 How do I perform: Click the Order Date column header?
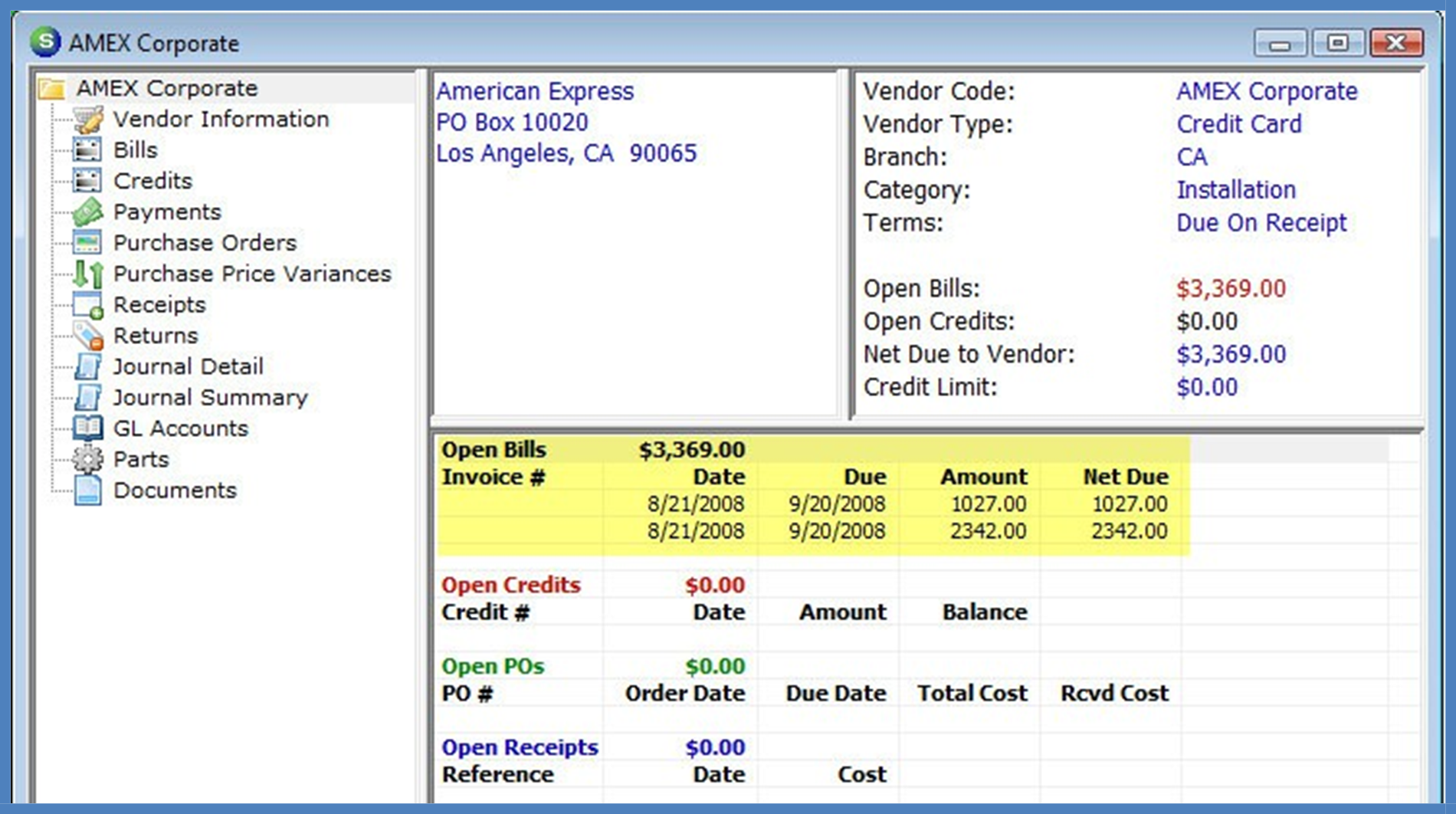[x=685, y=694]
